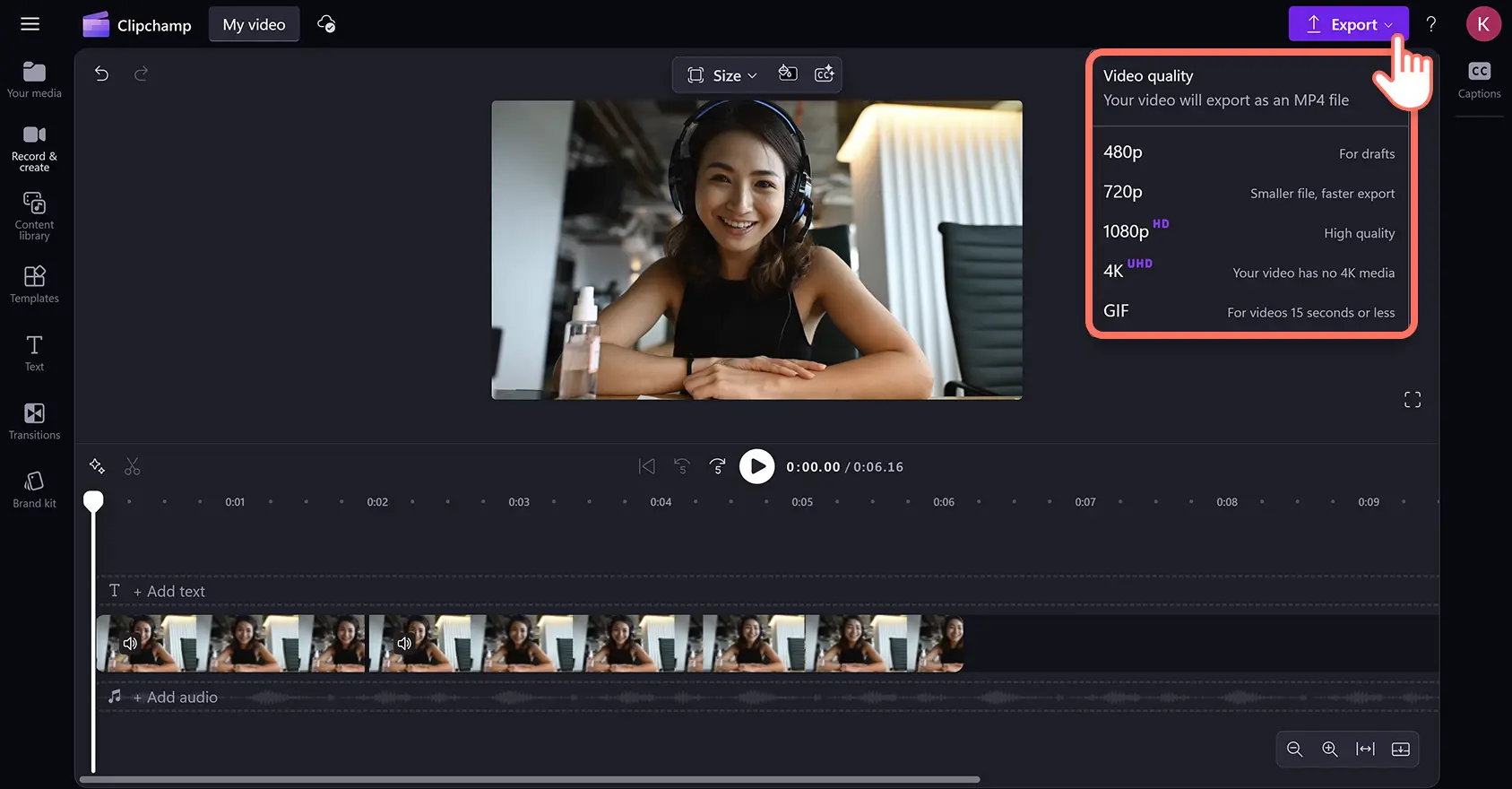
Task: Redo the last action
Action: tap(141, 74)
